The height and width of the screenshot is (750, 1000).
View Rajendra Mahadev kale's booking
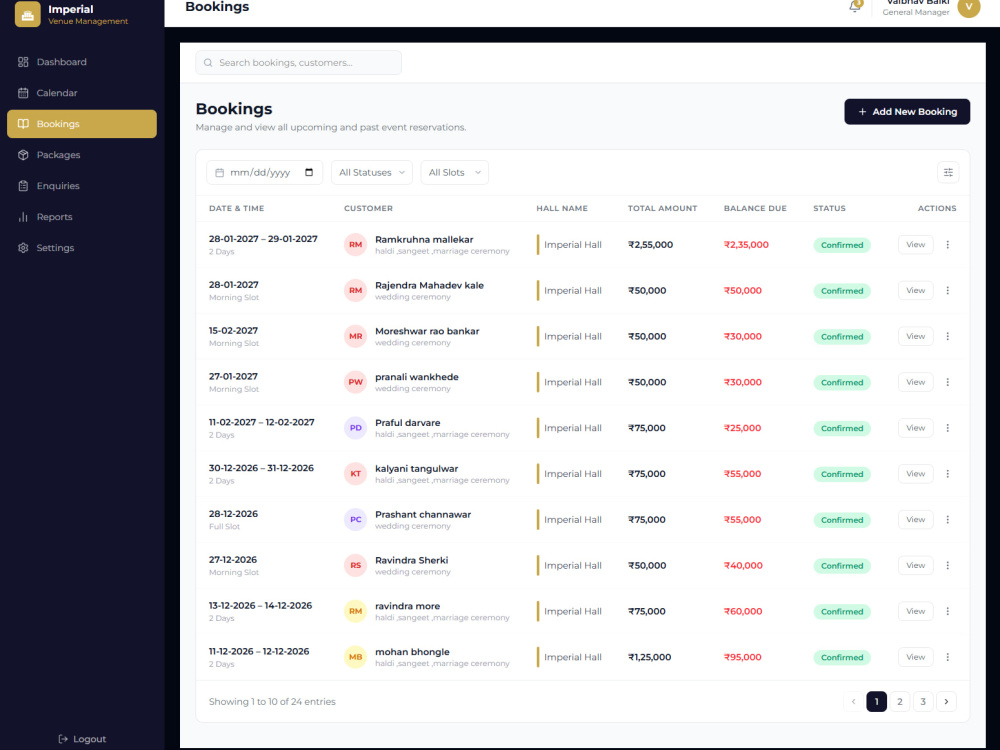pos(915,291)
